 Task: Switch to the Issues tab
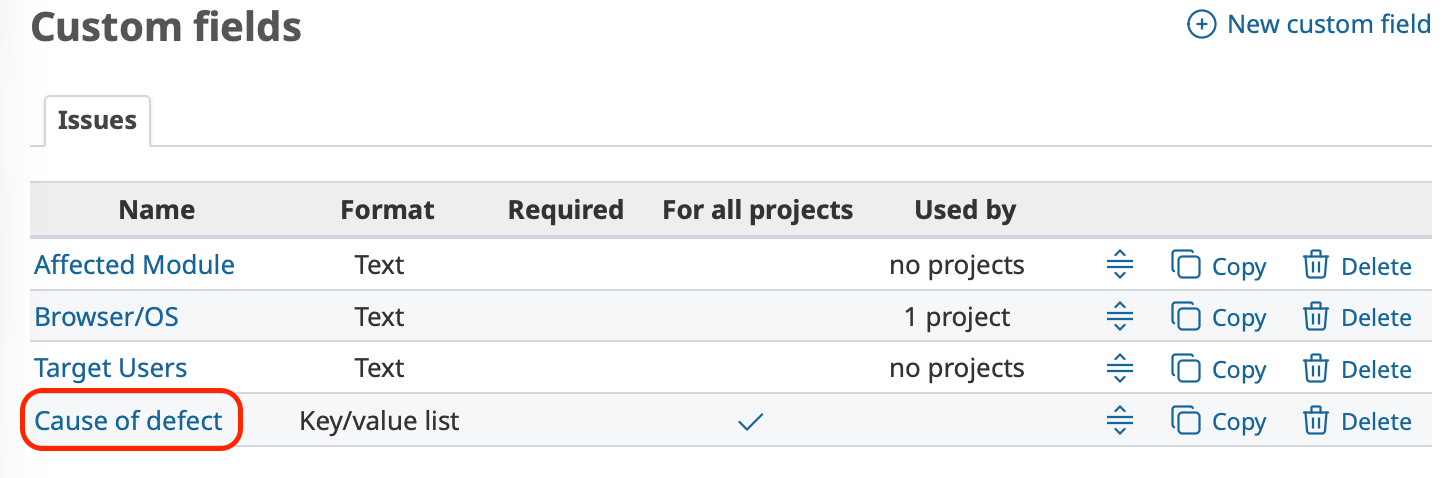[x=97, y=121]
